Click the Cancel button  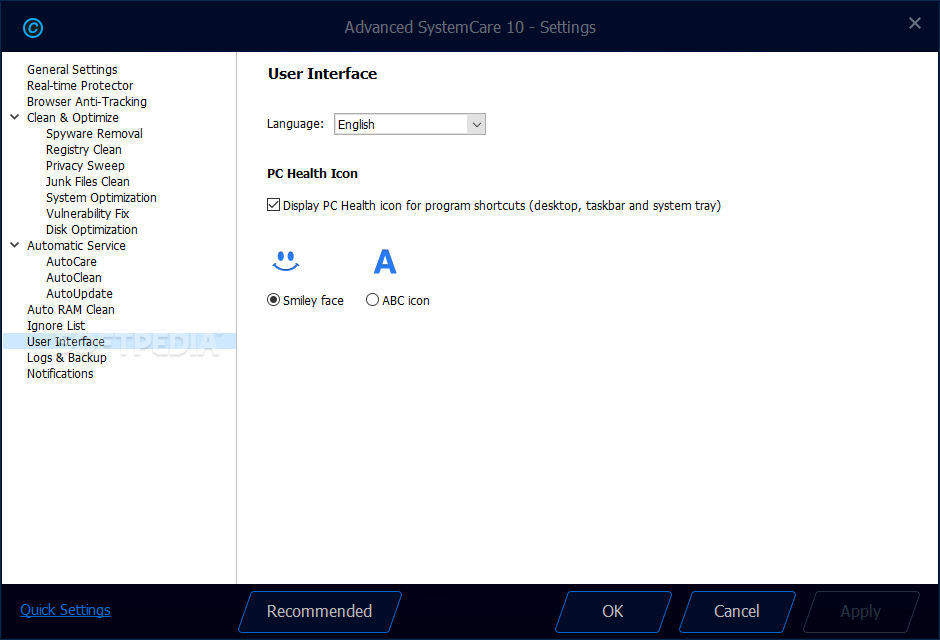click(737, 611)
